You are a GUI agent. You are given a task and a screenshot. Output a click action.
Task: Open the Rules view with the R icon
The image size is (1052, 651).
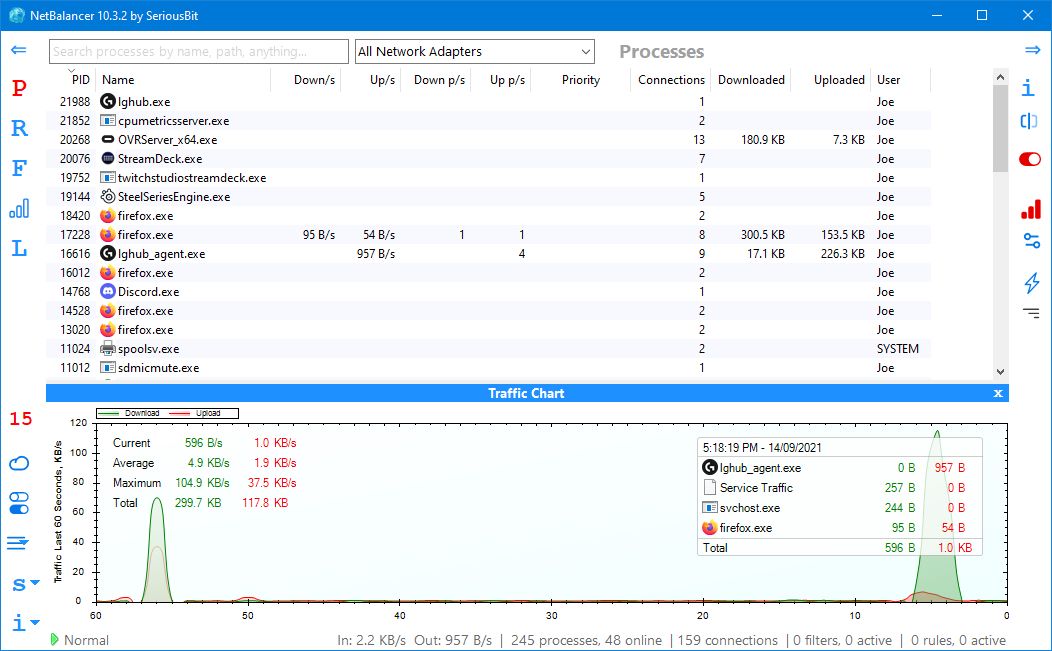(x=18, y=128)
